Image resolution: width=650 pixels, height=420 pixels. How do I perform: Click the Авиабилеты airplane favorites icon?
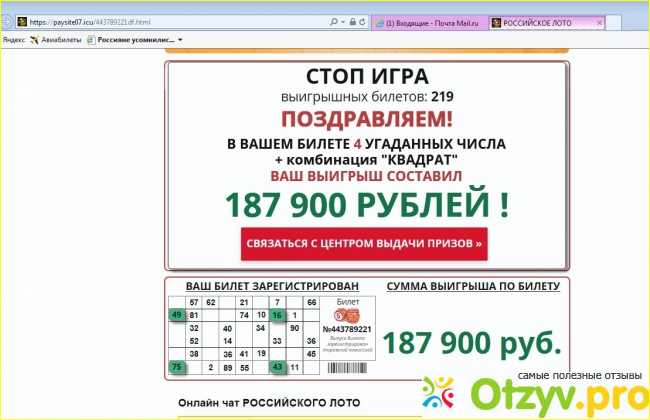35,39
